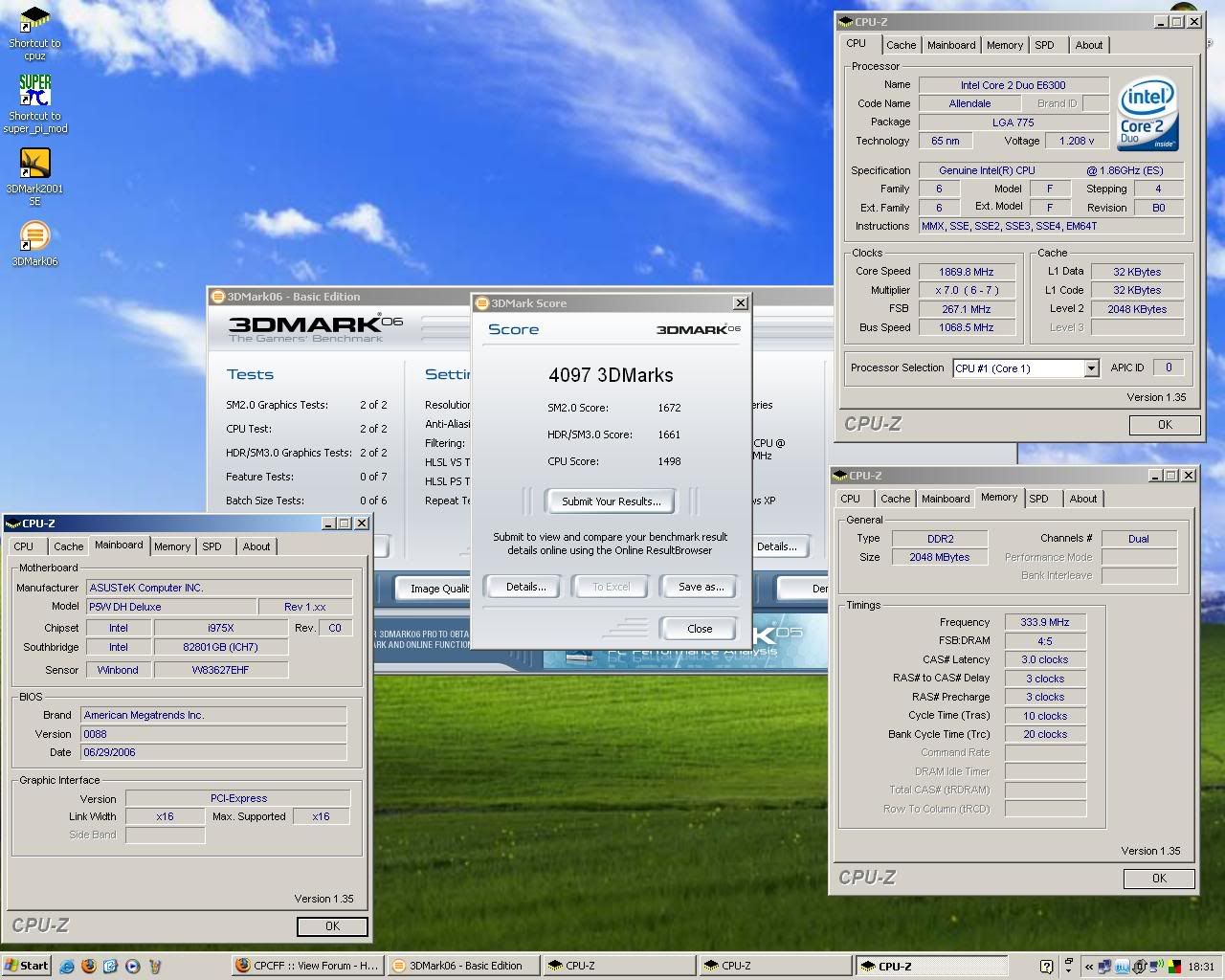Click the FSB value 267.1 MHz
Image resolution: width=1225 pixels, height=980 pixels.
point(966,309)
